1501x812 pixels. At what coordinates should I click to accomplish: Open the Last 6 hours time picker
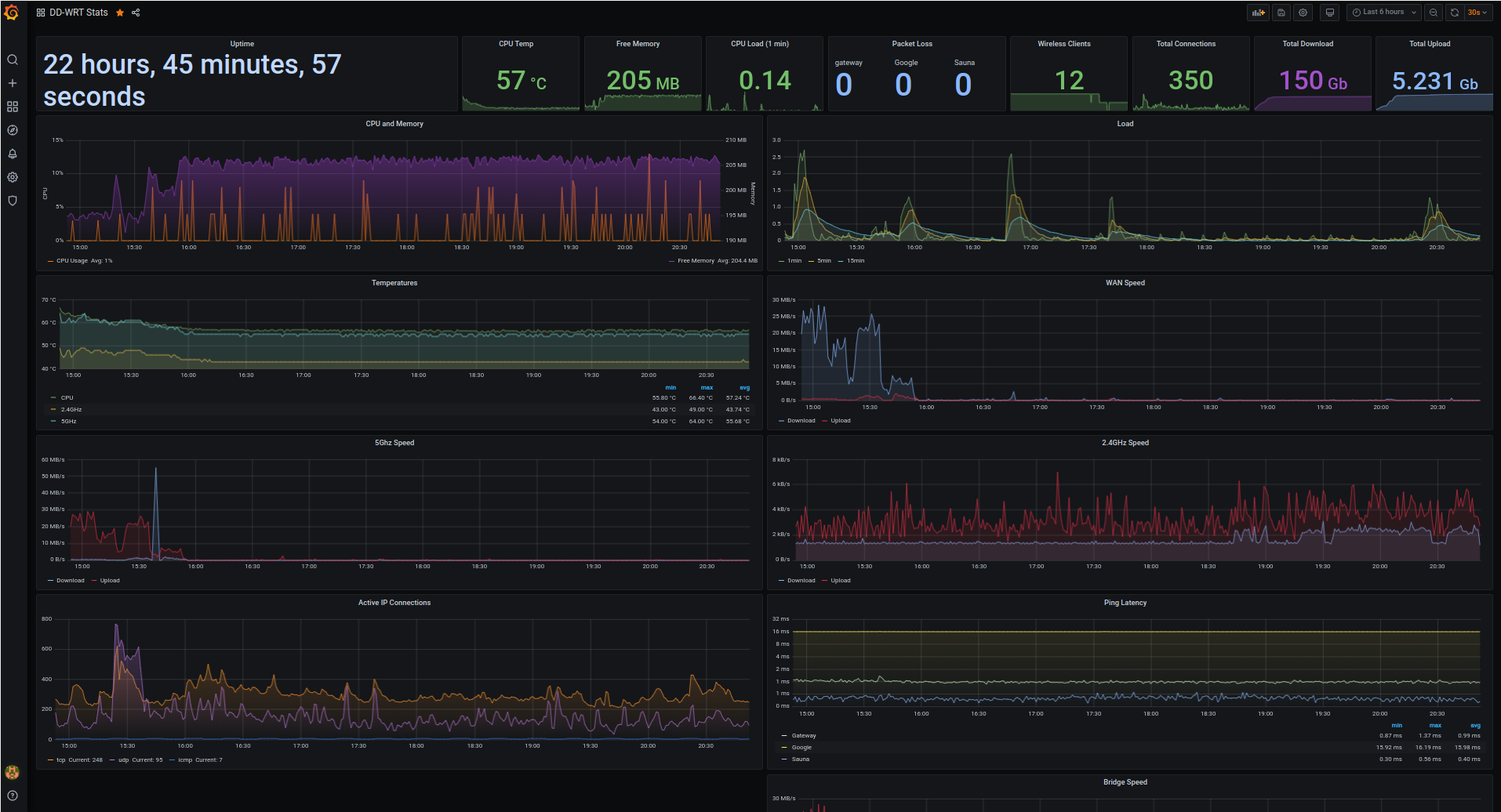coord(1384,13)
